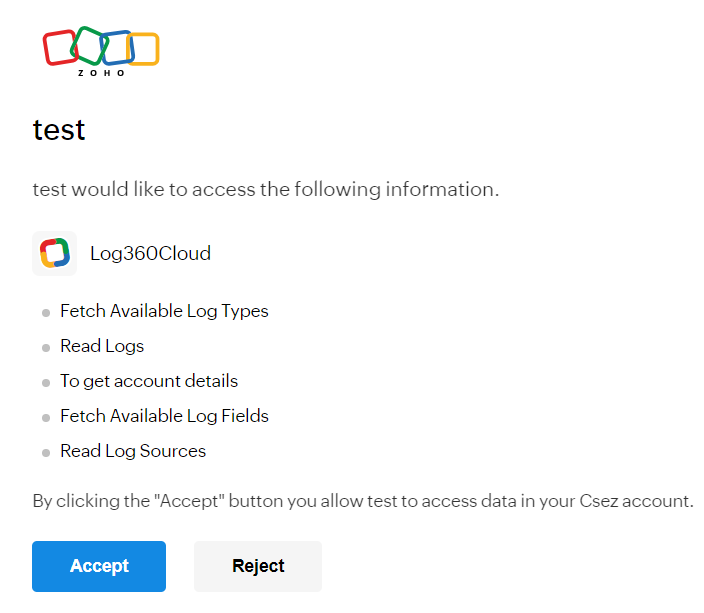Select the "Read Logs" permission item

pyautogui.click(x=102, y=346)
